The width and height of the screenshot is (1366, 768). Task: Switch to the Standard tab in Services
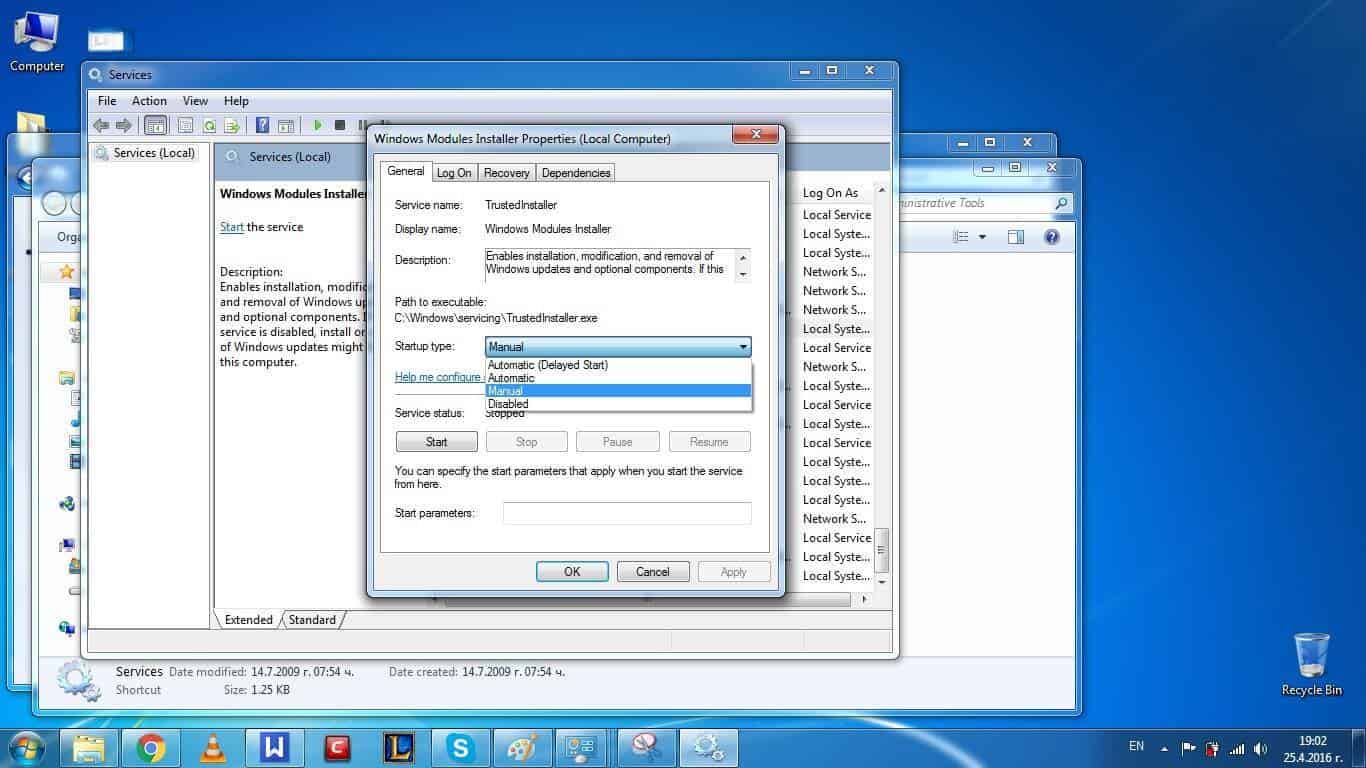tap(312, 620)
